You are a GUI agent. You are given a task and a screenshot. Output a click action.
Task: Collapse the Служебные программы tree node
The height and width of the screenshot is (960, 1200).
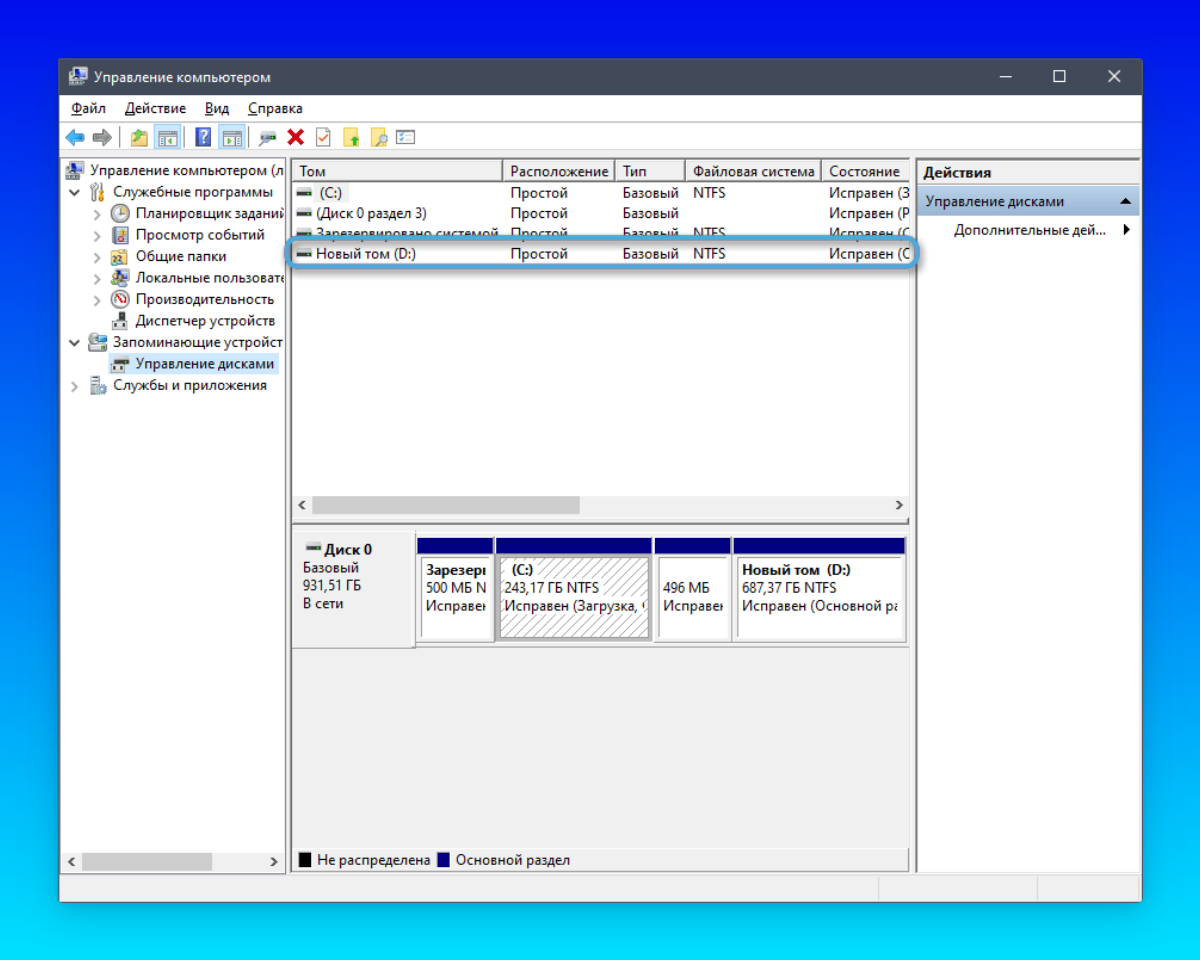point(75,192)
